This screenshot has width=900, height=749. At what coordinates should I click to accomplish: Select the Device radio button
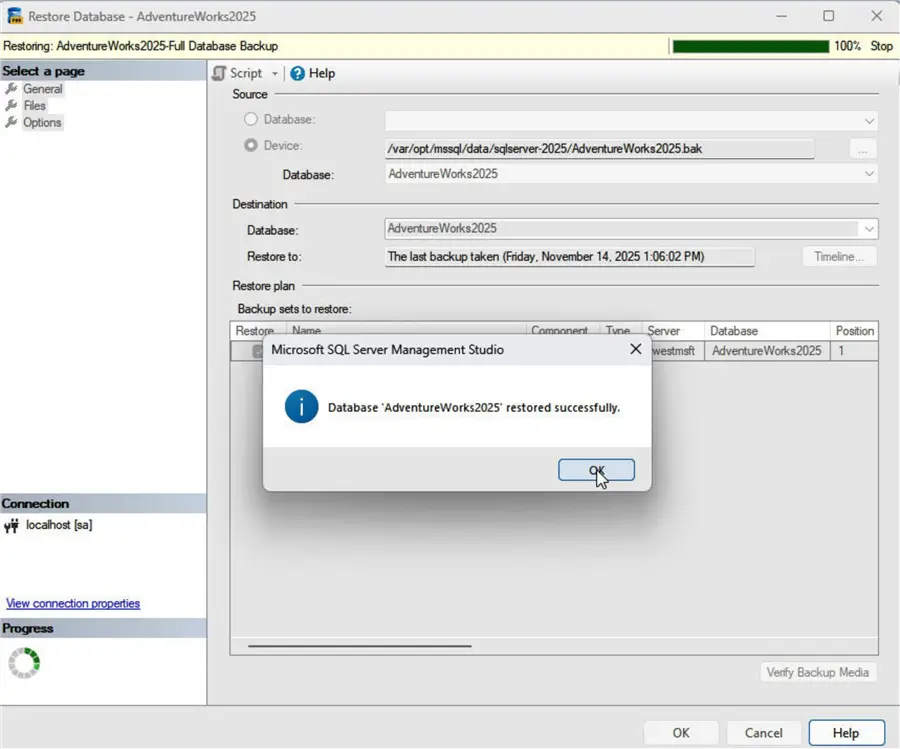click(x=251, y=145)
